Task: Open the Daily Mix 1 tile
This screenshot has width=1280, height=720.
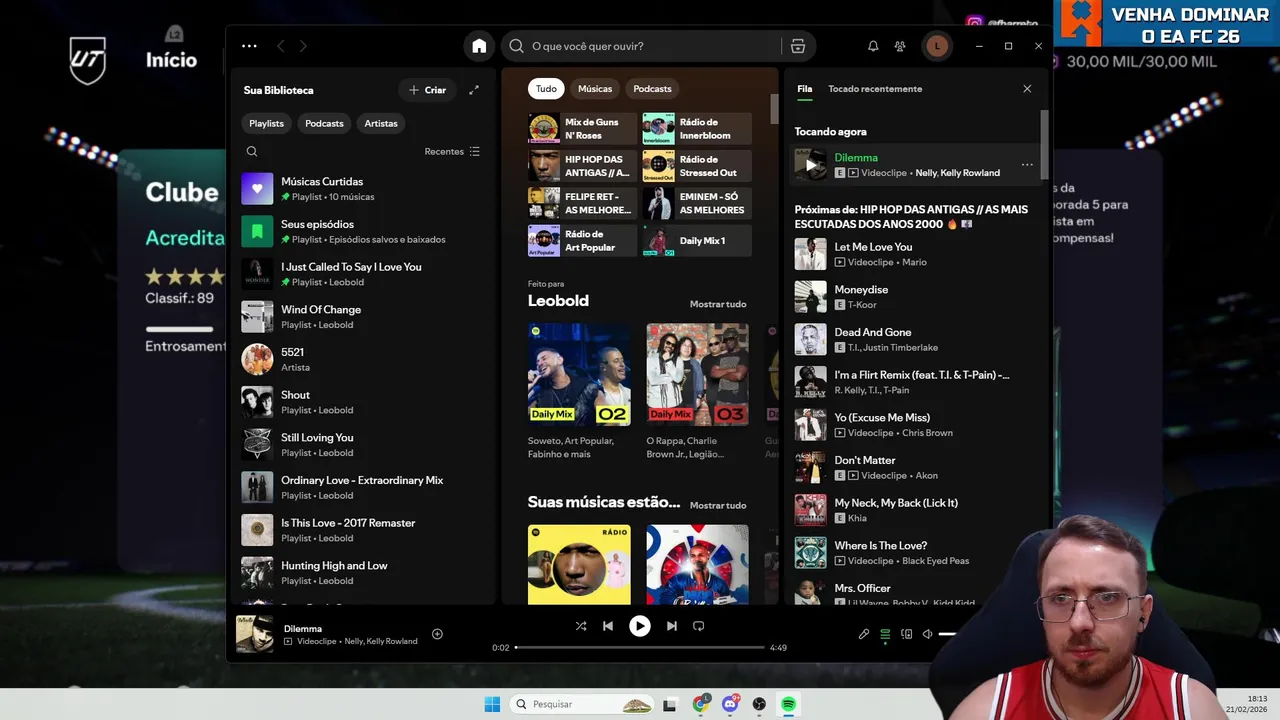Action: [x=697, y=241]
